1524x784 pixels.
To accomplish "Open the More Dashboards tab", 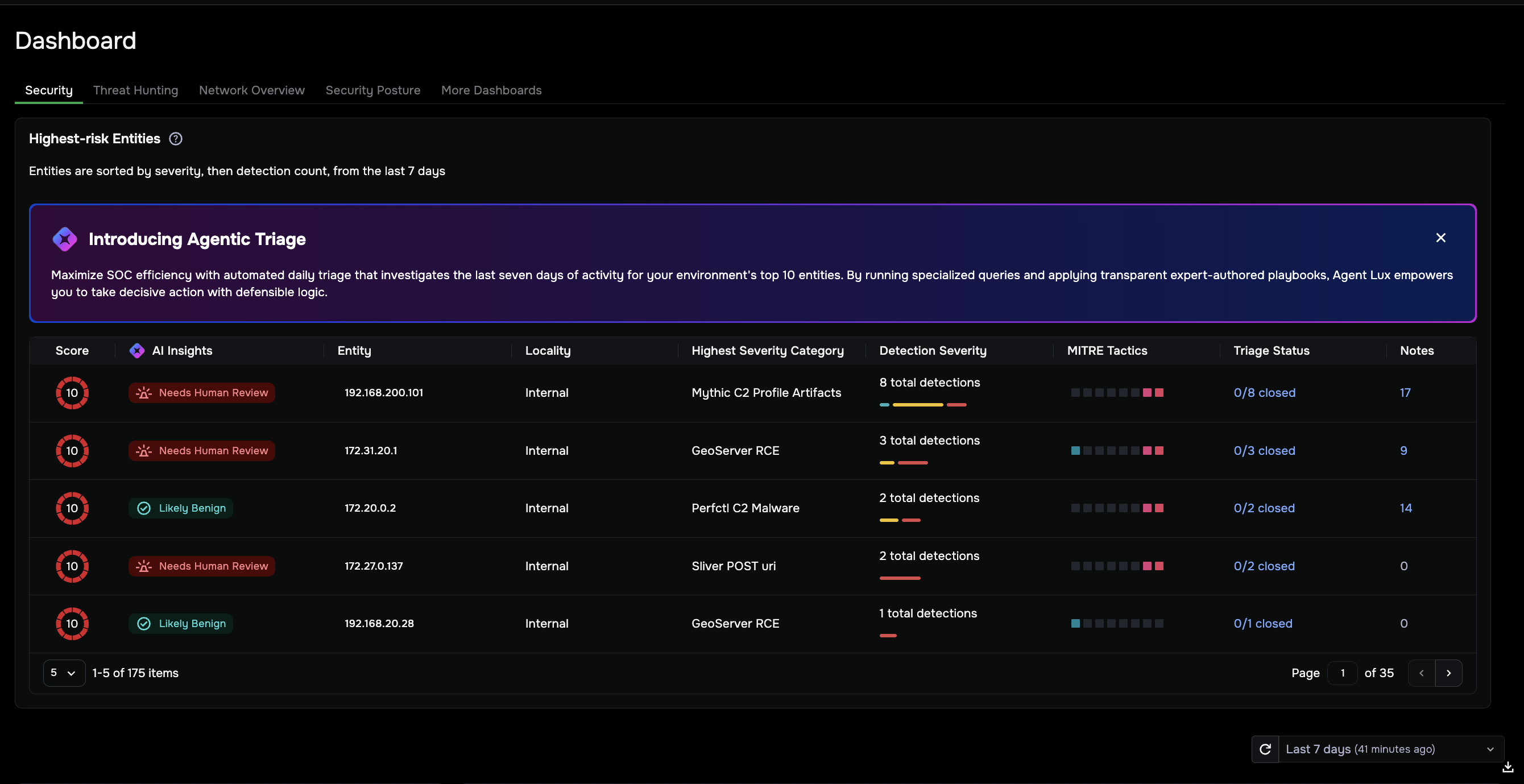I will [491, 90].
